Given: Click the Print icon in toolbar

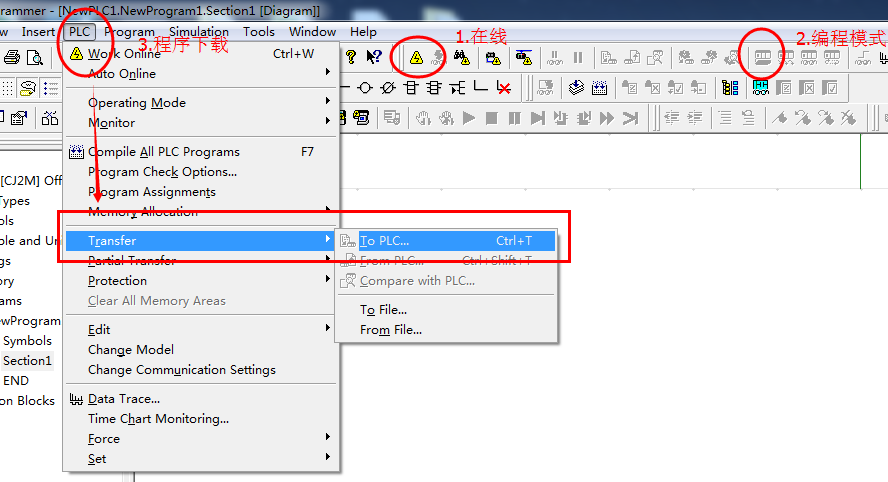Looking at the screenshot, I should (x=13, y=58).
